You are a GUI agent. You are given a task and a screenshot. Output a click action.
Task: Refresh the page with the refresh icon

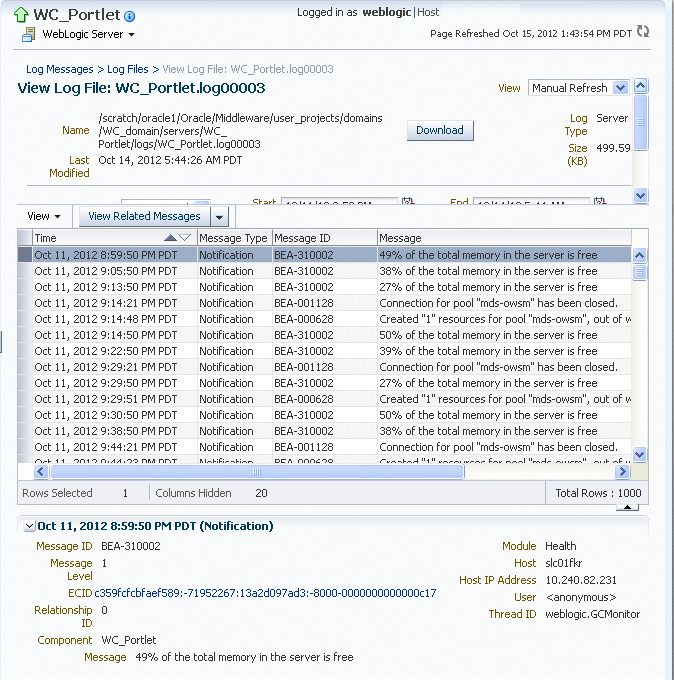pyautogui.click(x=643, y=31)
